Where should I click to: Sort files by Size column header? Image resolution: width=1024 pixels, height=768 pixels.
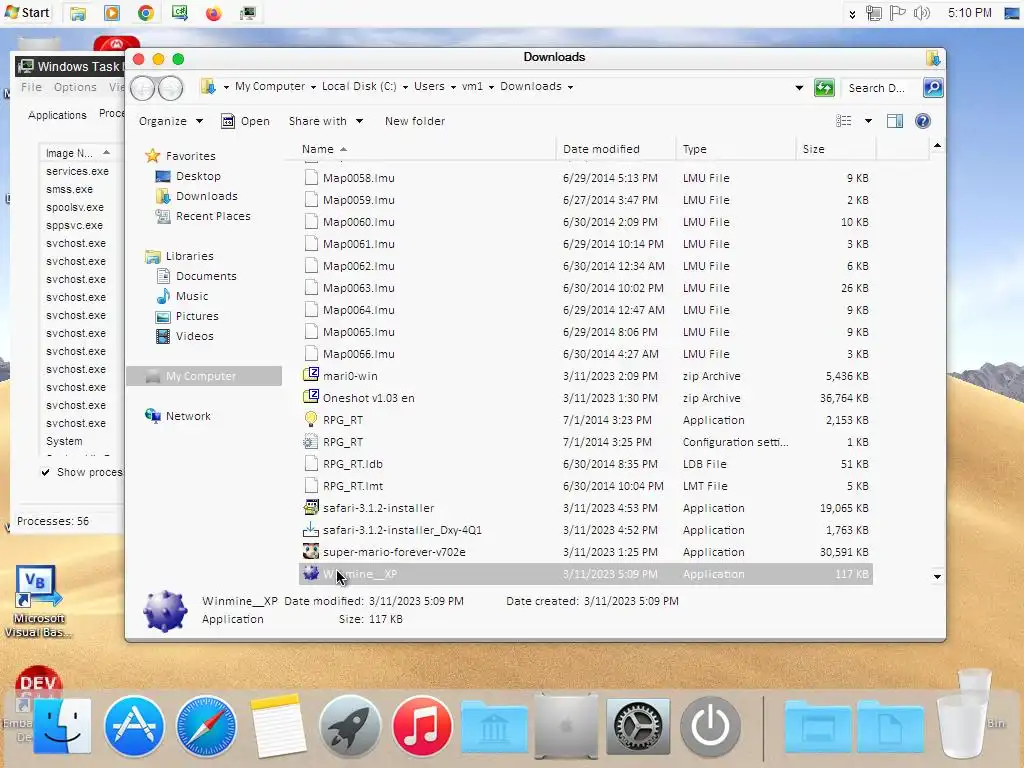(835, 149)
